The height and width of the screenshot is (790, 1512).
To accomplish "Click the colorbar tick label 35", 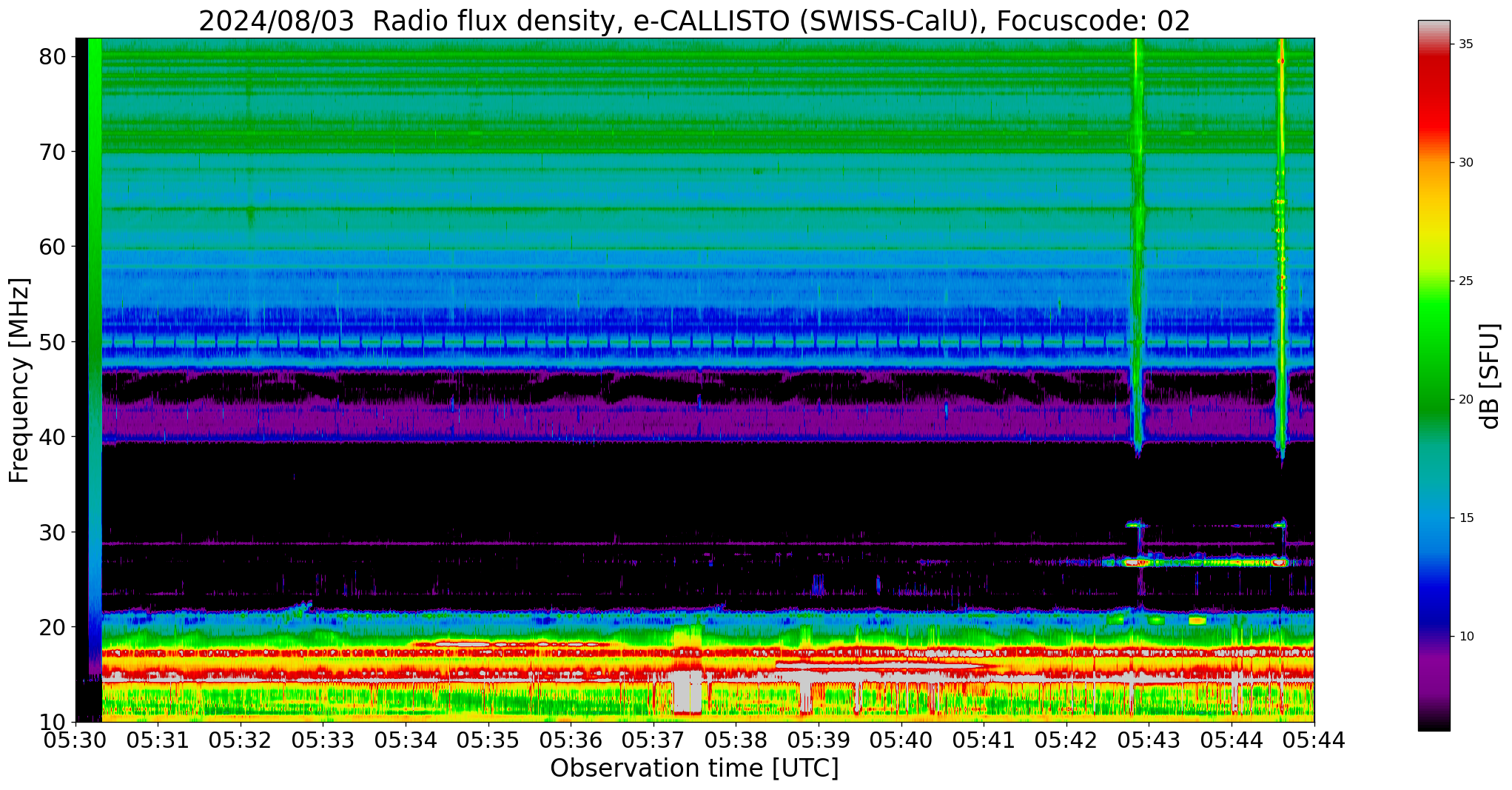I will pyautogui.click(x=1466, y=44).
